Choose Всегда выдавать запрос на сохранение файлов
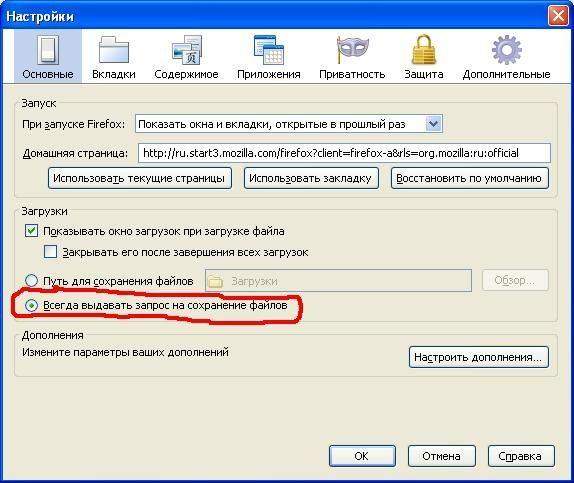The image size is (574, 483). pyautogui.click(x=31, y=305)
